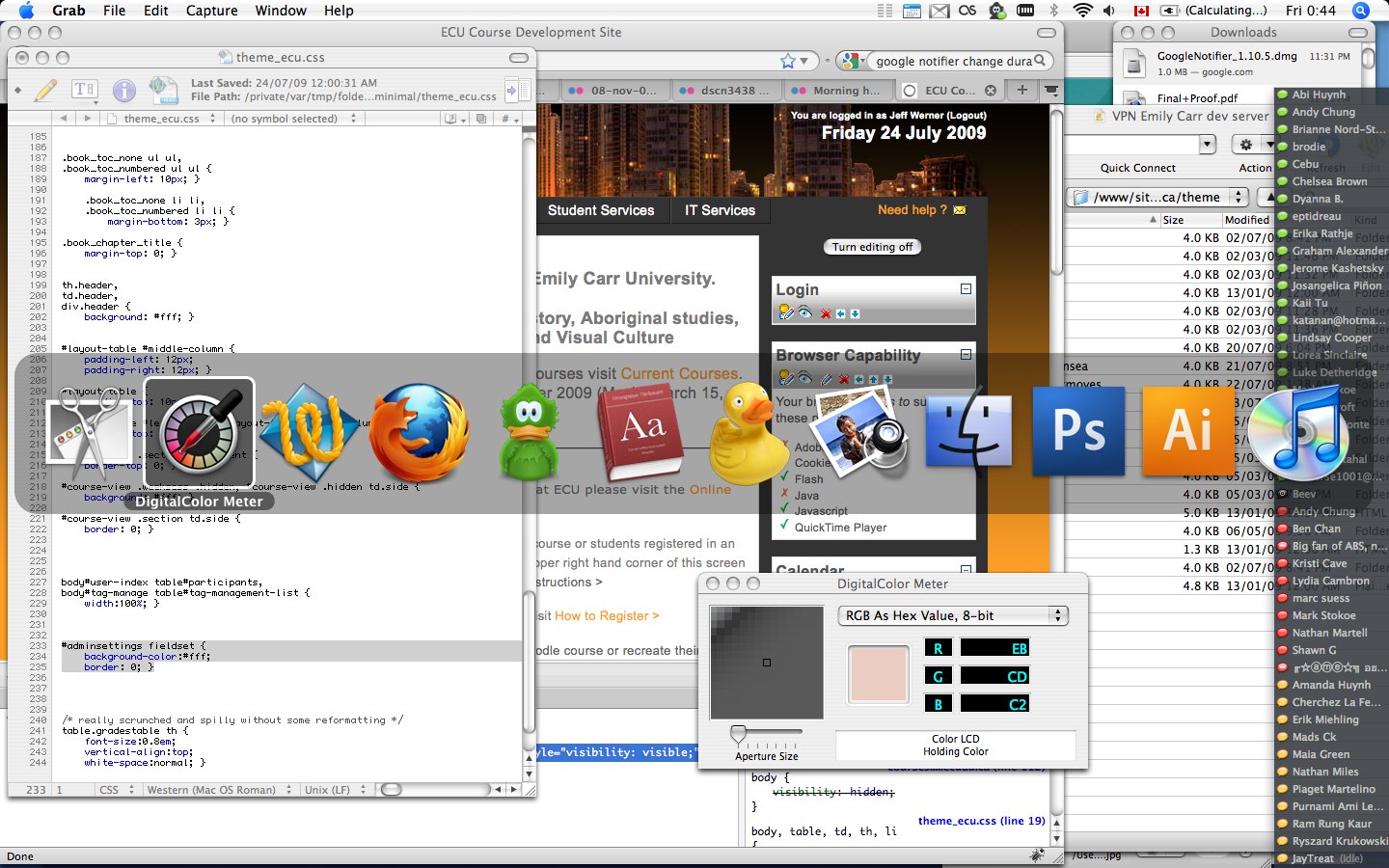Open the drawer toggle icon in TextWrangler
This screenshot has width=1389, height=868.
click(x=518, y=91)
